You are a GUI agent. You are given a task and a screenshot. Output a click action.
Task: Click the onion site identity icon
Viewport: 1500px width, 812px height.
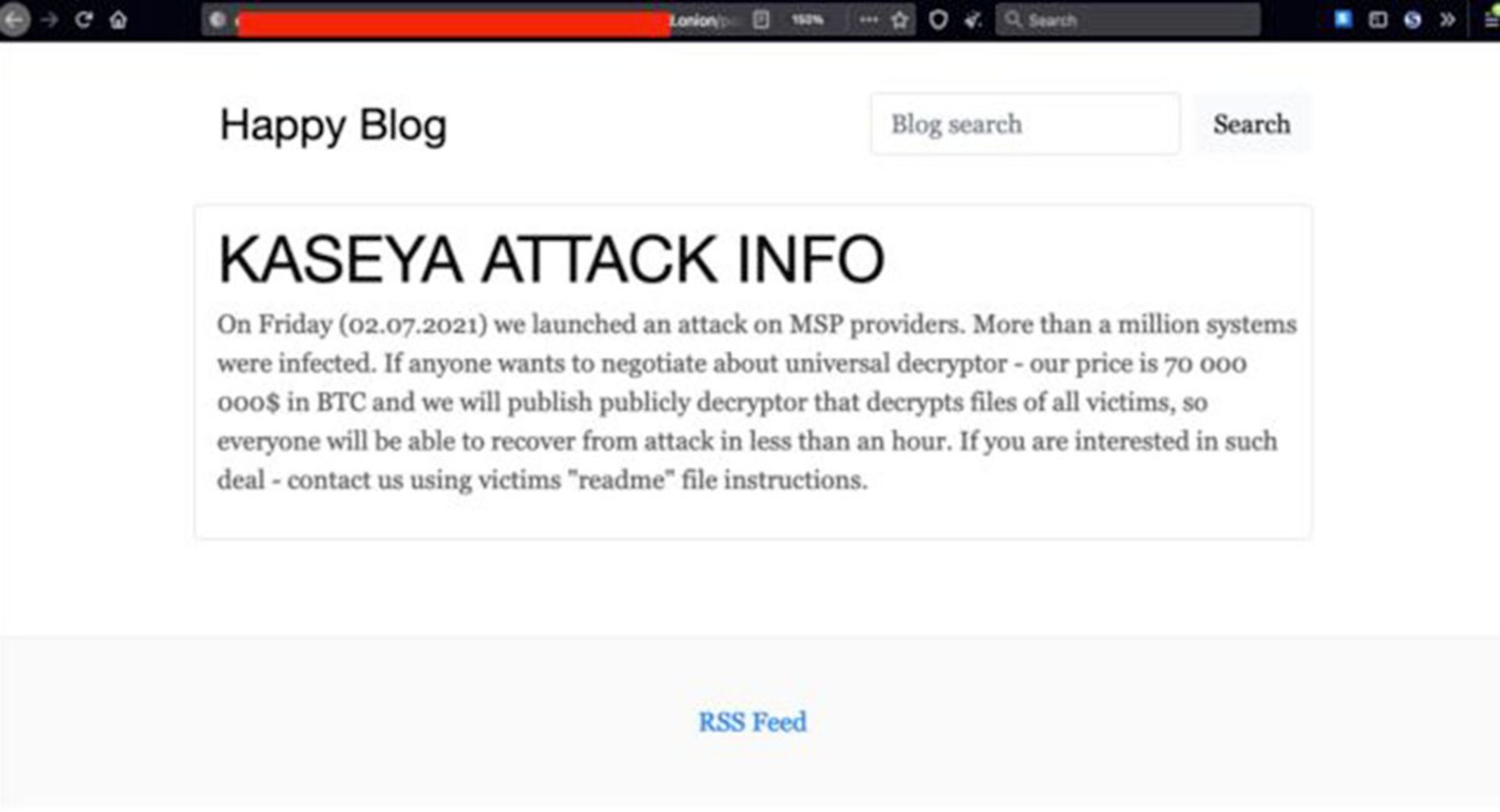(218, 20)
